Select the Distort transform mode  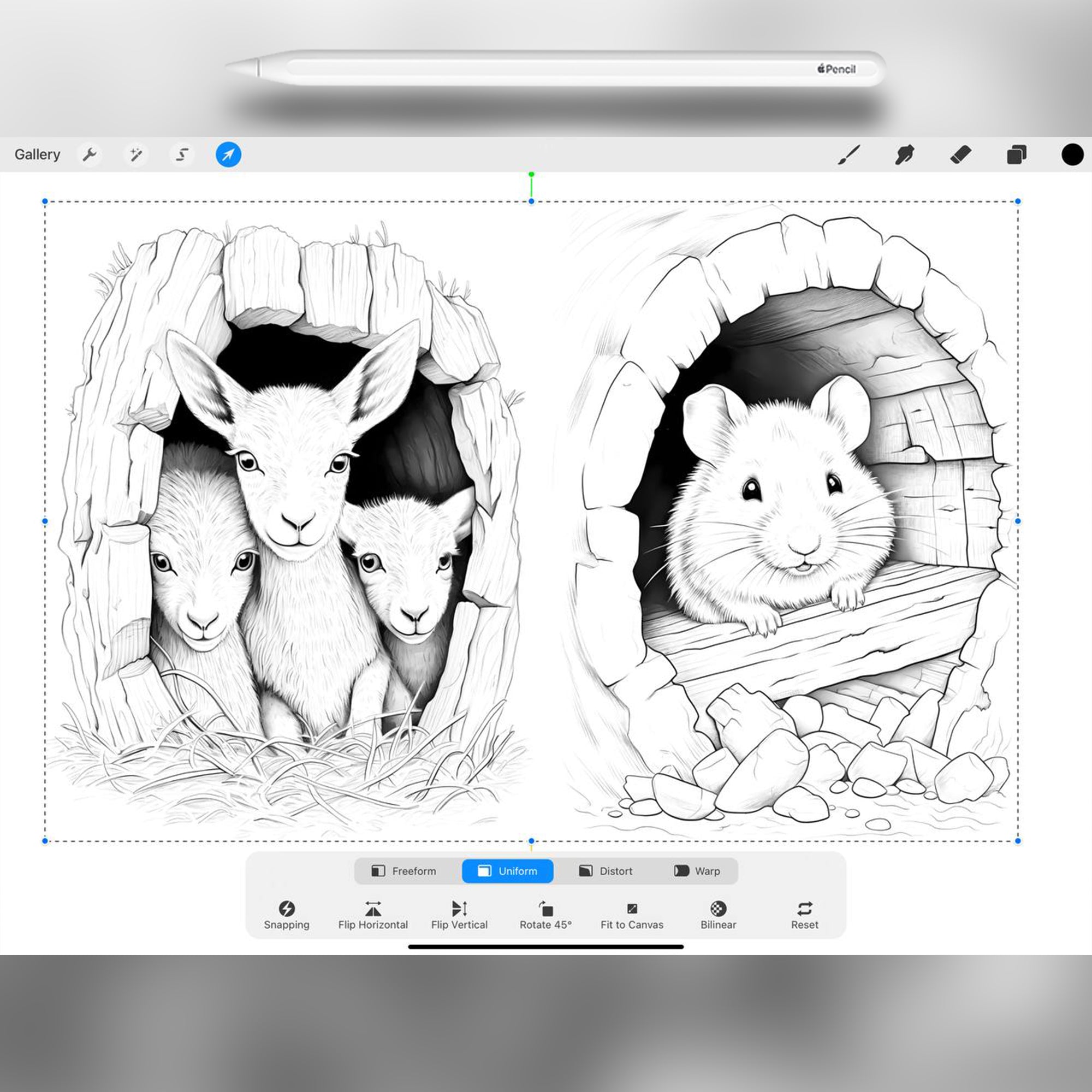coord(606,871)
